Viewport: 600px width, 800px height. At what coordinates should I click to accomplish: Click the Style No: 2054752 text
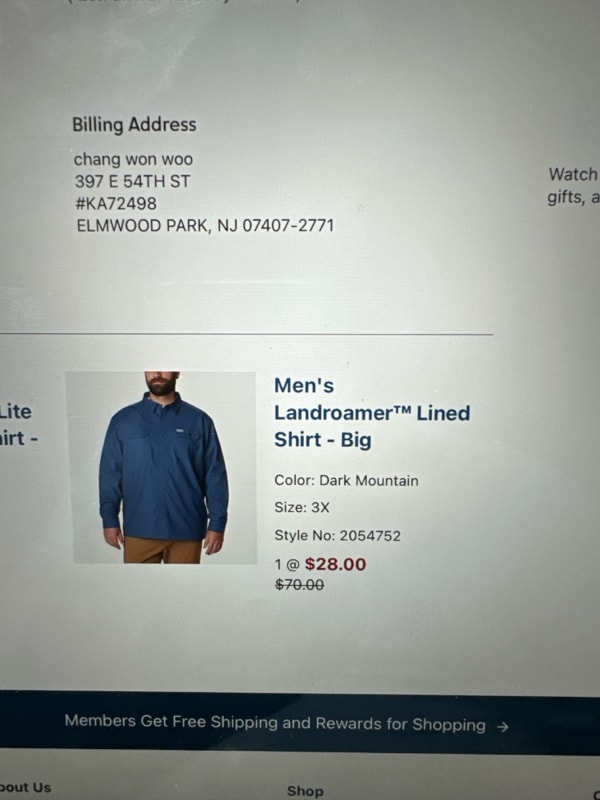pyautogui.click(x=338, y=535)
